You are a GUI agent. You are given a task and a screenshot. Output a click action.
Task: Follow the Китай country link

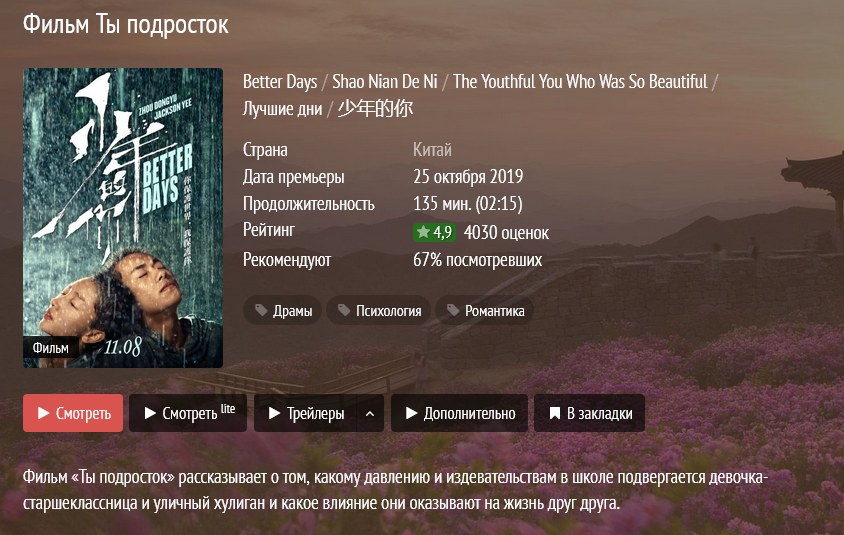point(432,150)
